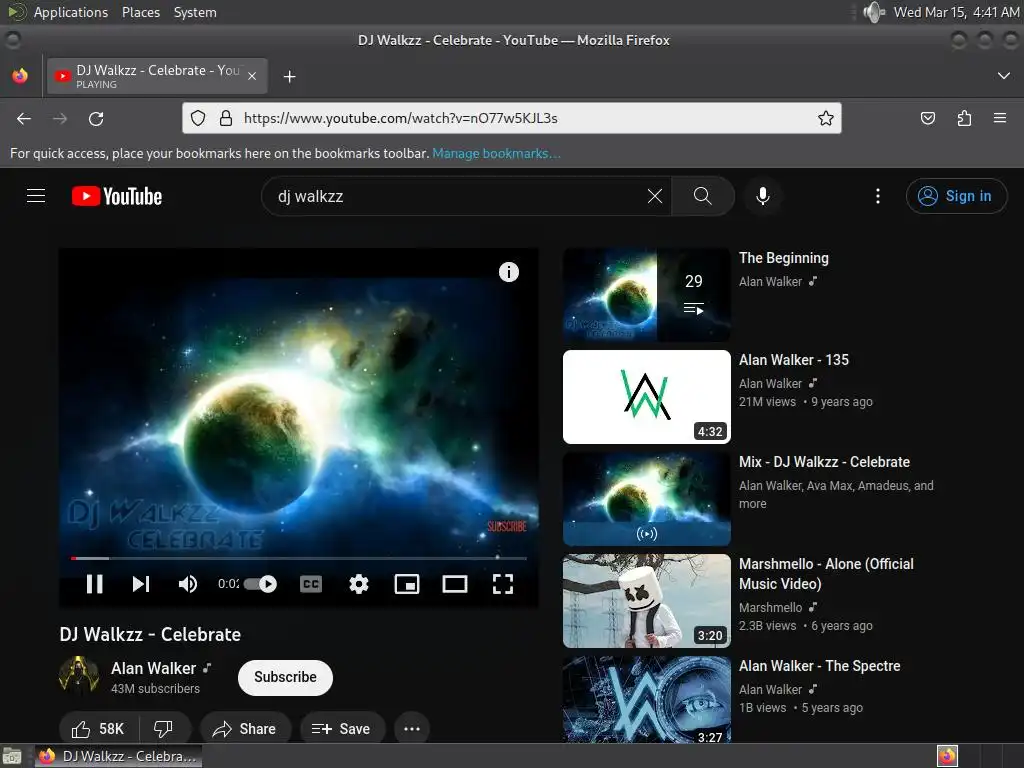Dislike the video thumbs down
The height and width of the screenshot is (768, 1024).
click(163, 729)
